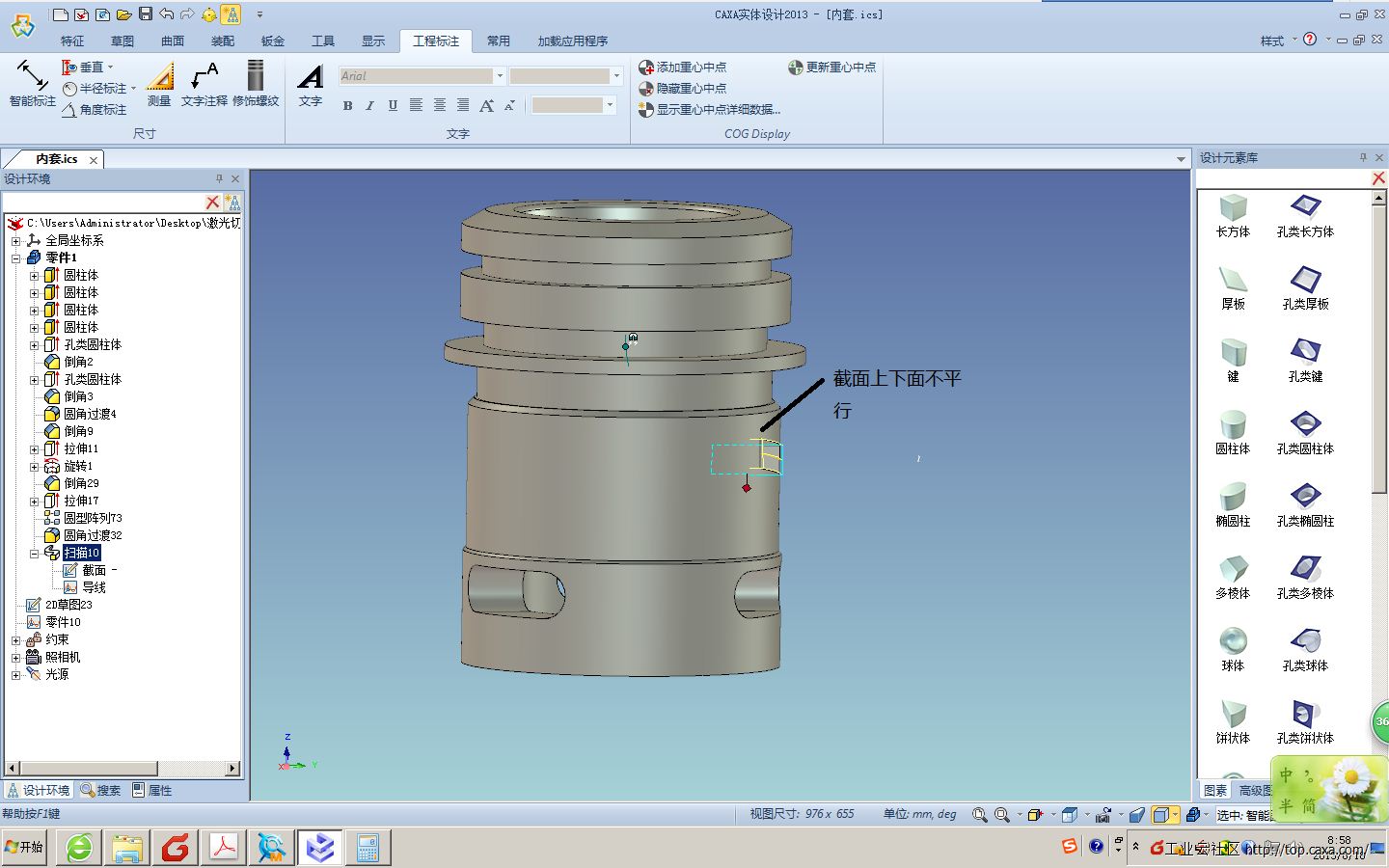
Task: Select the 测量 measure tool
Action: (159, 82)
